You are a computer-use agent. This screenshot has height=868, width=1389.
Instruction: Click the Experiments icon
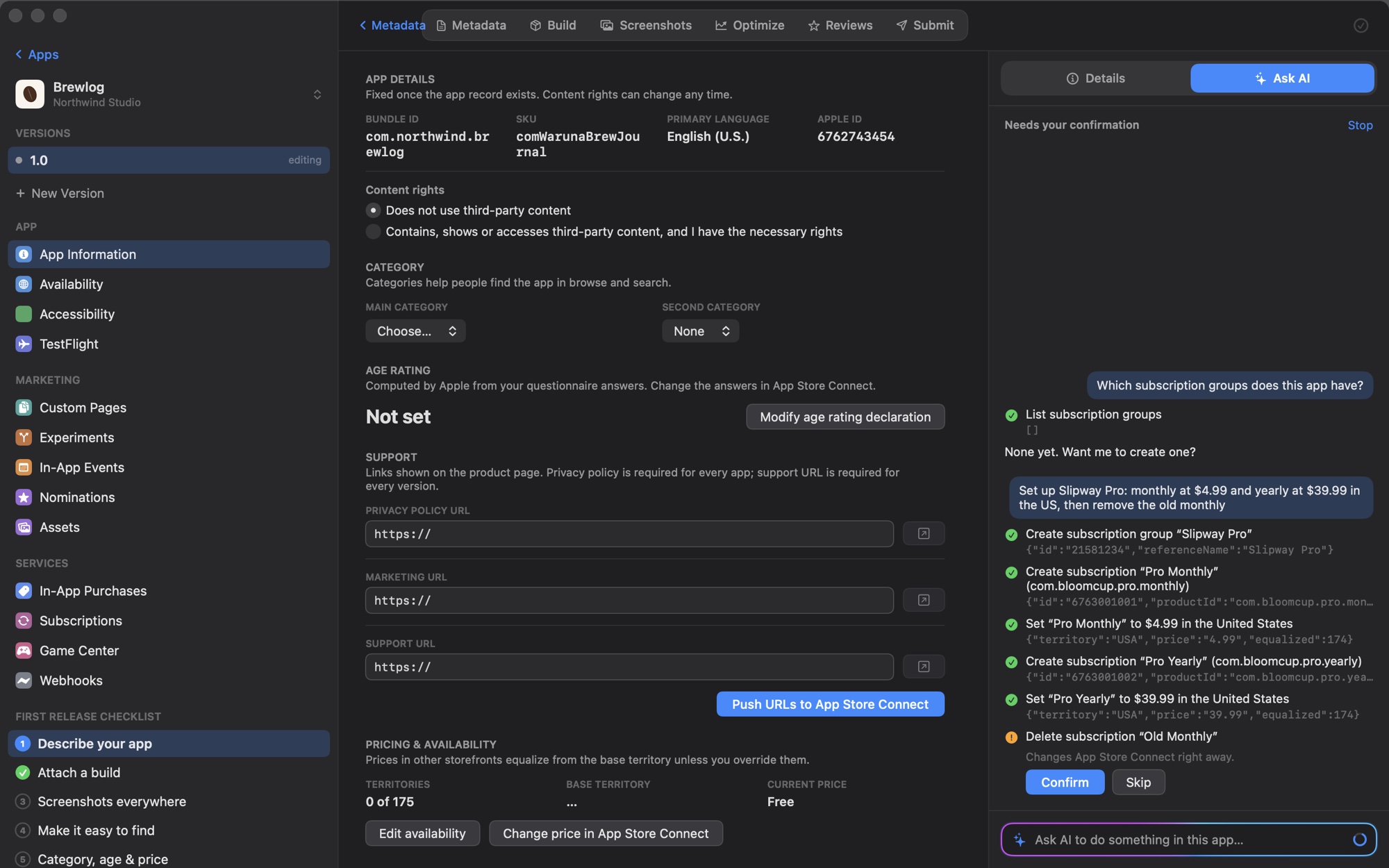(24, 437)
